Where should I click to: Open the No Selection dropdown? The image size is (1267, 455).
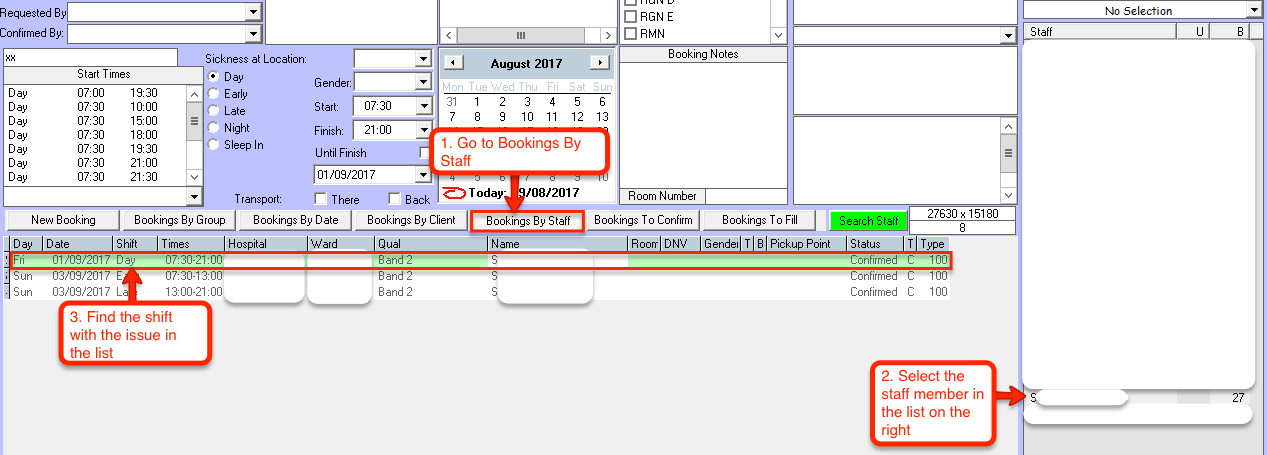point(1254,11)
